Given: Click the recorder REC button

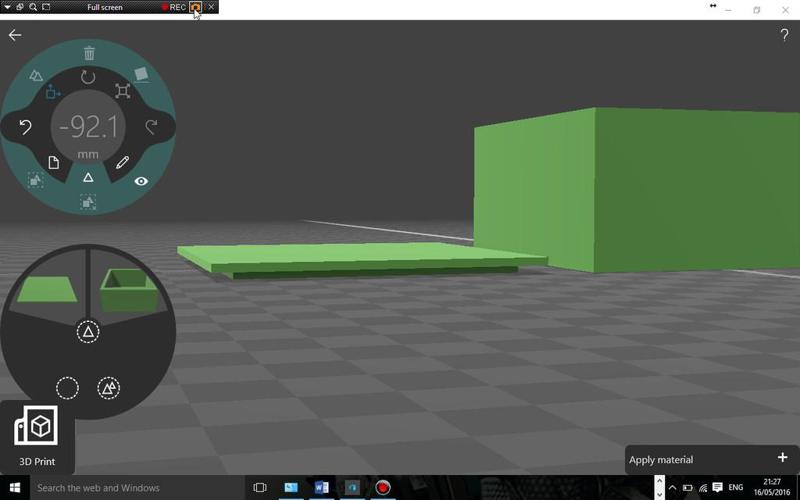Looking at the screenshot, I should tap(174, 7).
